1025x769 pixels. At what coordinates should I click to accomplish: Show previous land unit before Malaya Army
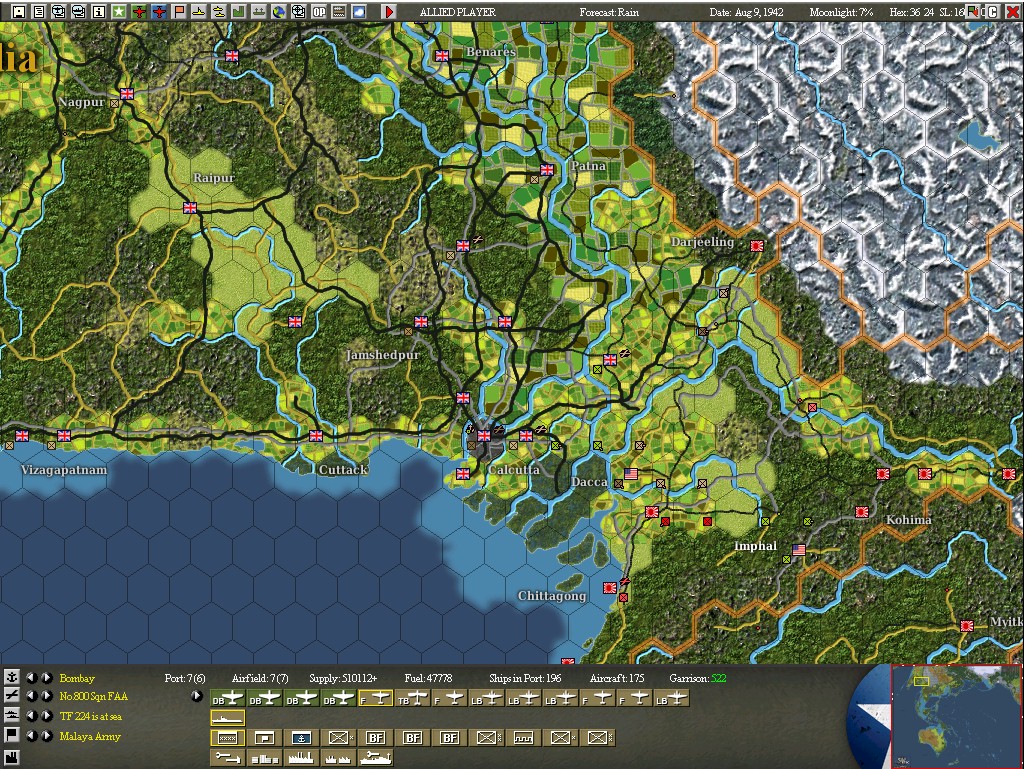click(x=31, y=736)
